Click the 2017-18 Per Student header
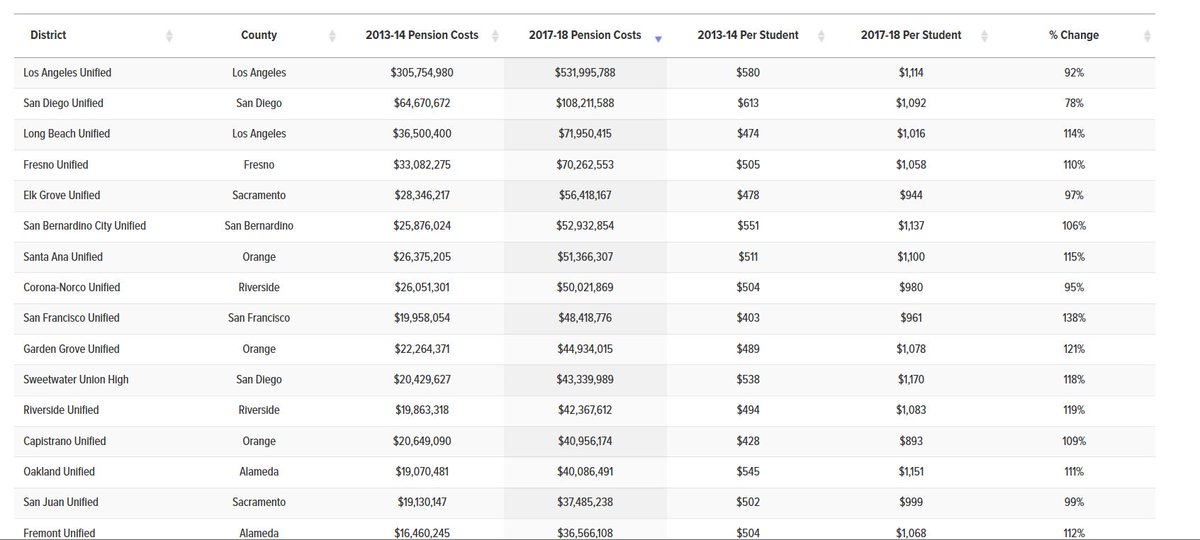 pyautogui.click(x=911, y=35)
